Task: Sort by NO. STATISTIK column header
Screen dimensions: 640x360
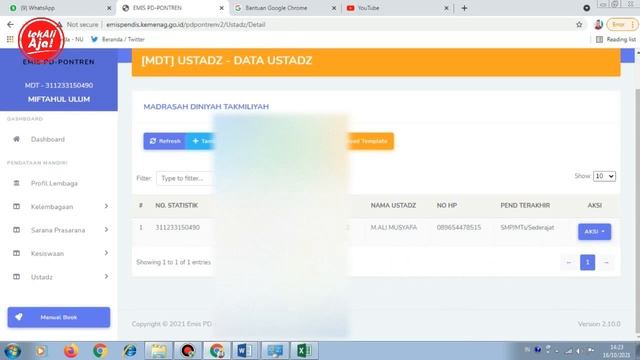Action: [176, 205]
